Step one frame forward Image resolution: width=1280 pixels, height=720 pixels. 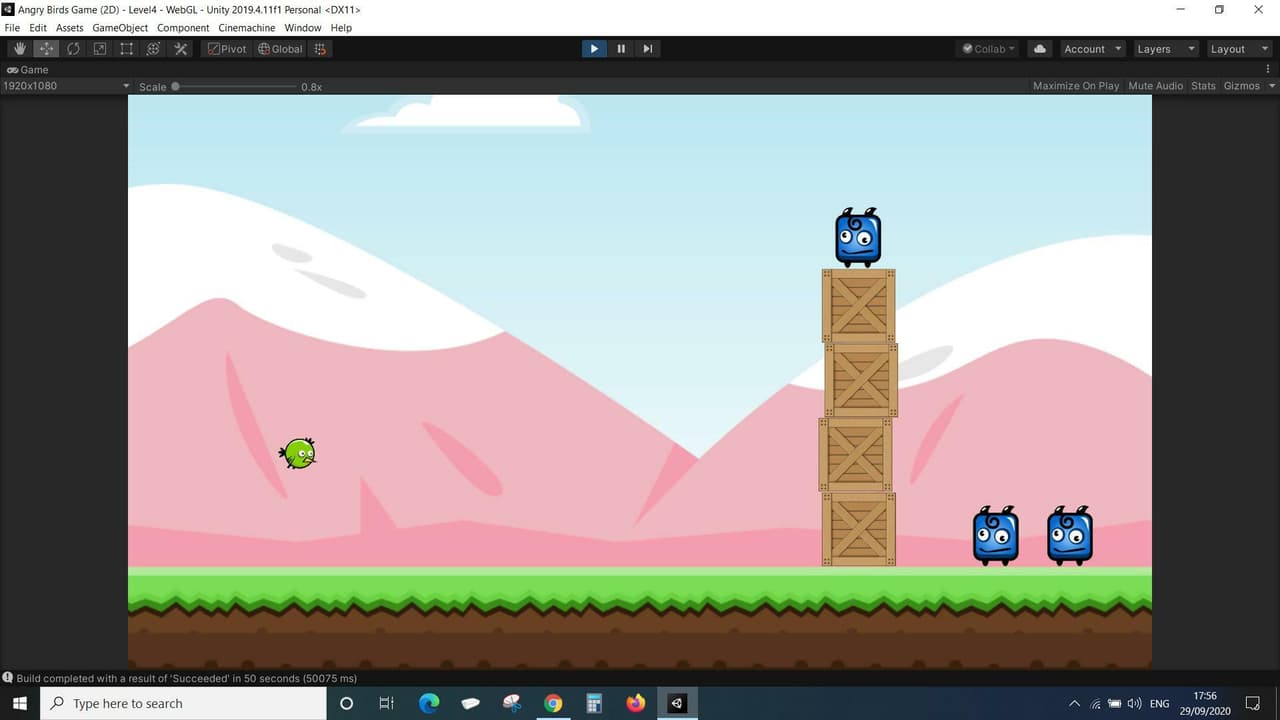pos(648,49)
